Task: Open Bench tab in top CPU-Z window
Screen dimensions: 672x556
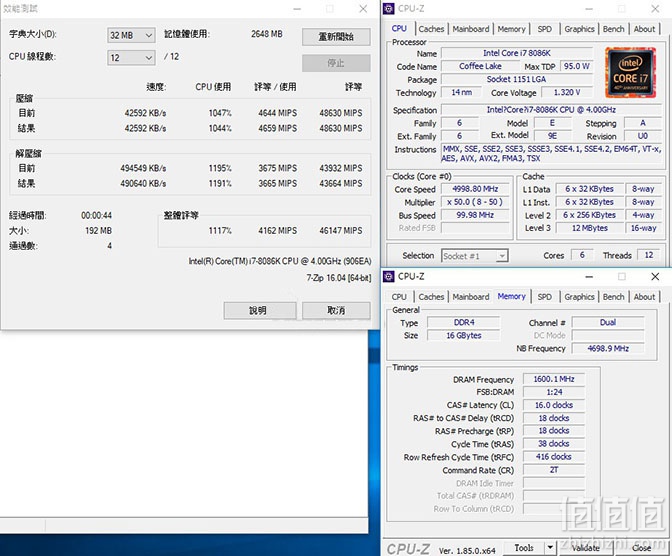Action: (613, 29)
